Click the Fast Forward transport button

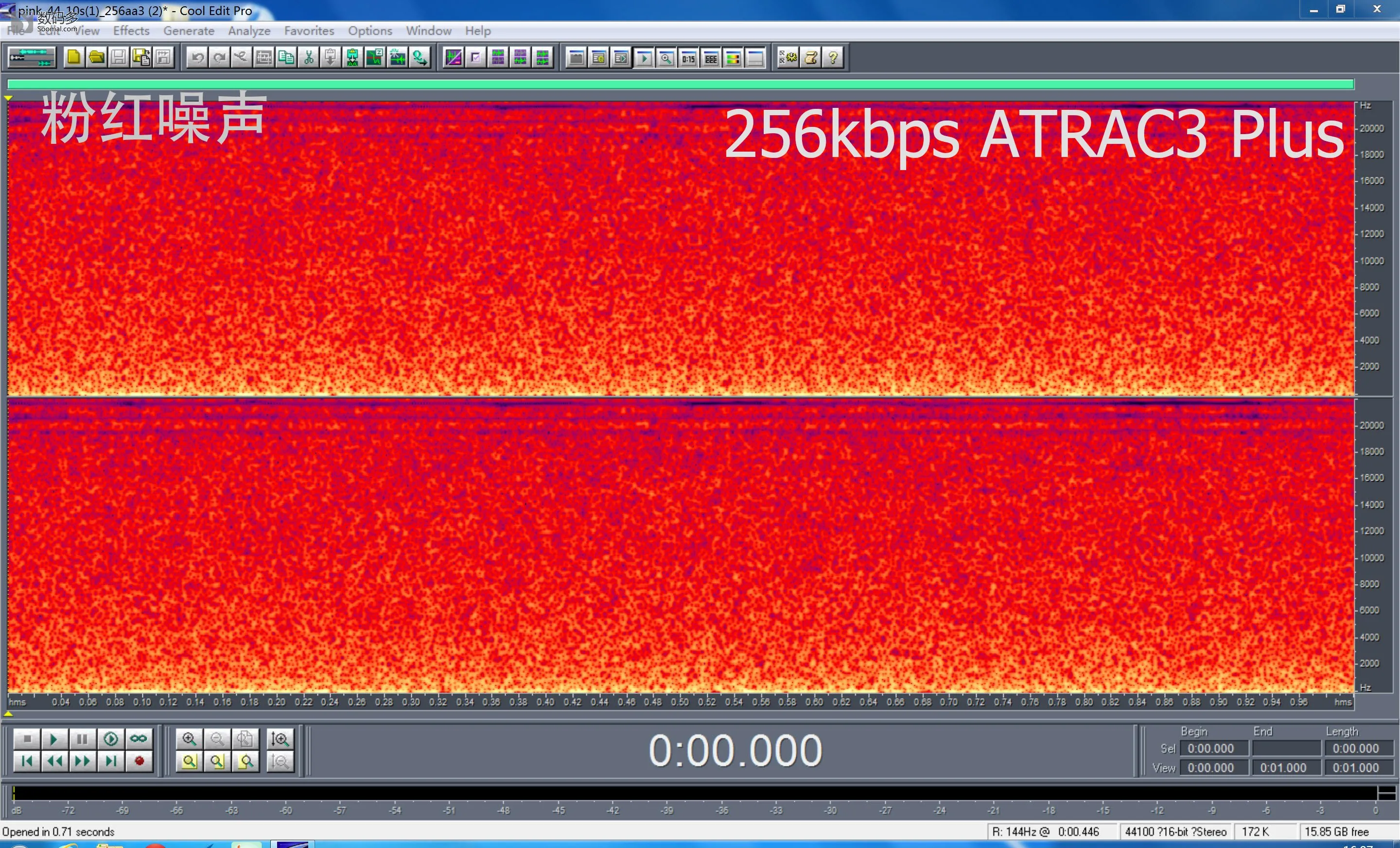pos(82,761)
